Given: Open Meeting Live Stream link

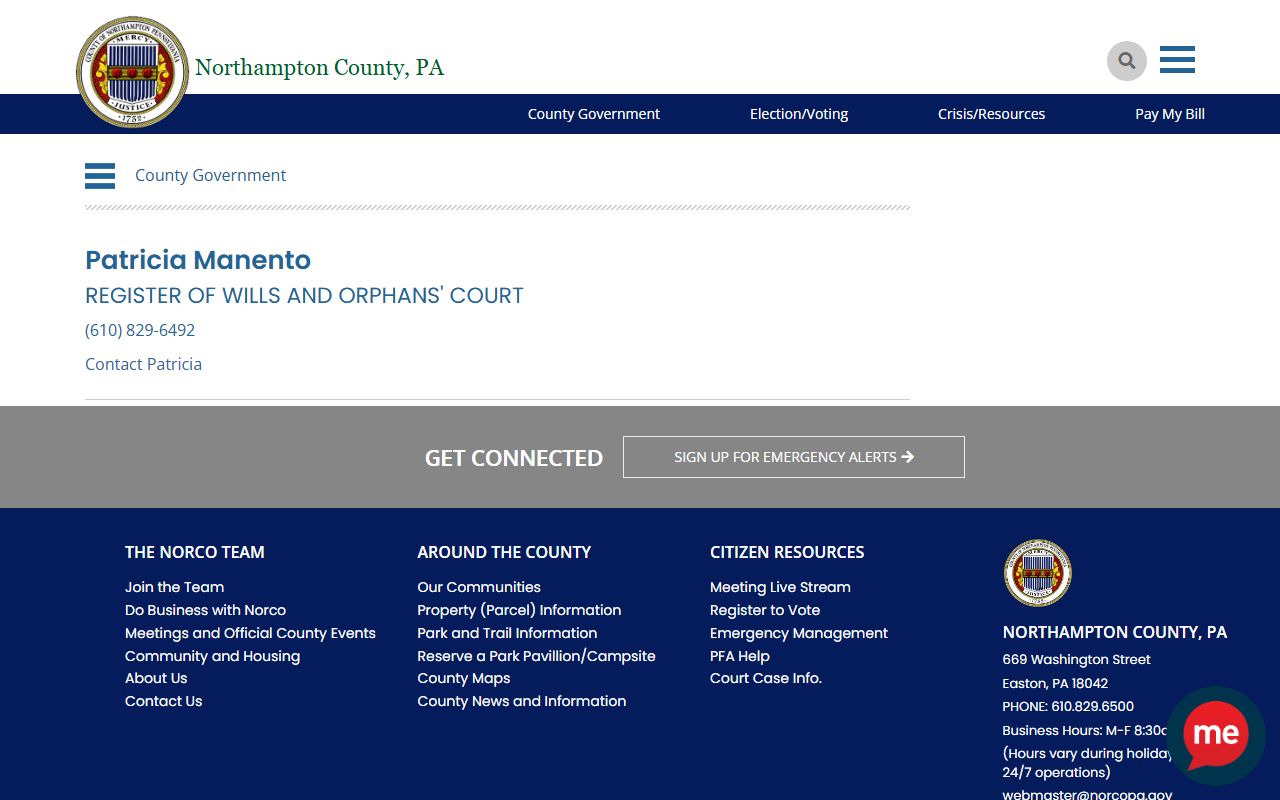Looking at the screenshot, I should click(780, 587).
